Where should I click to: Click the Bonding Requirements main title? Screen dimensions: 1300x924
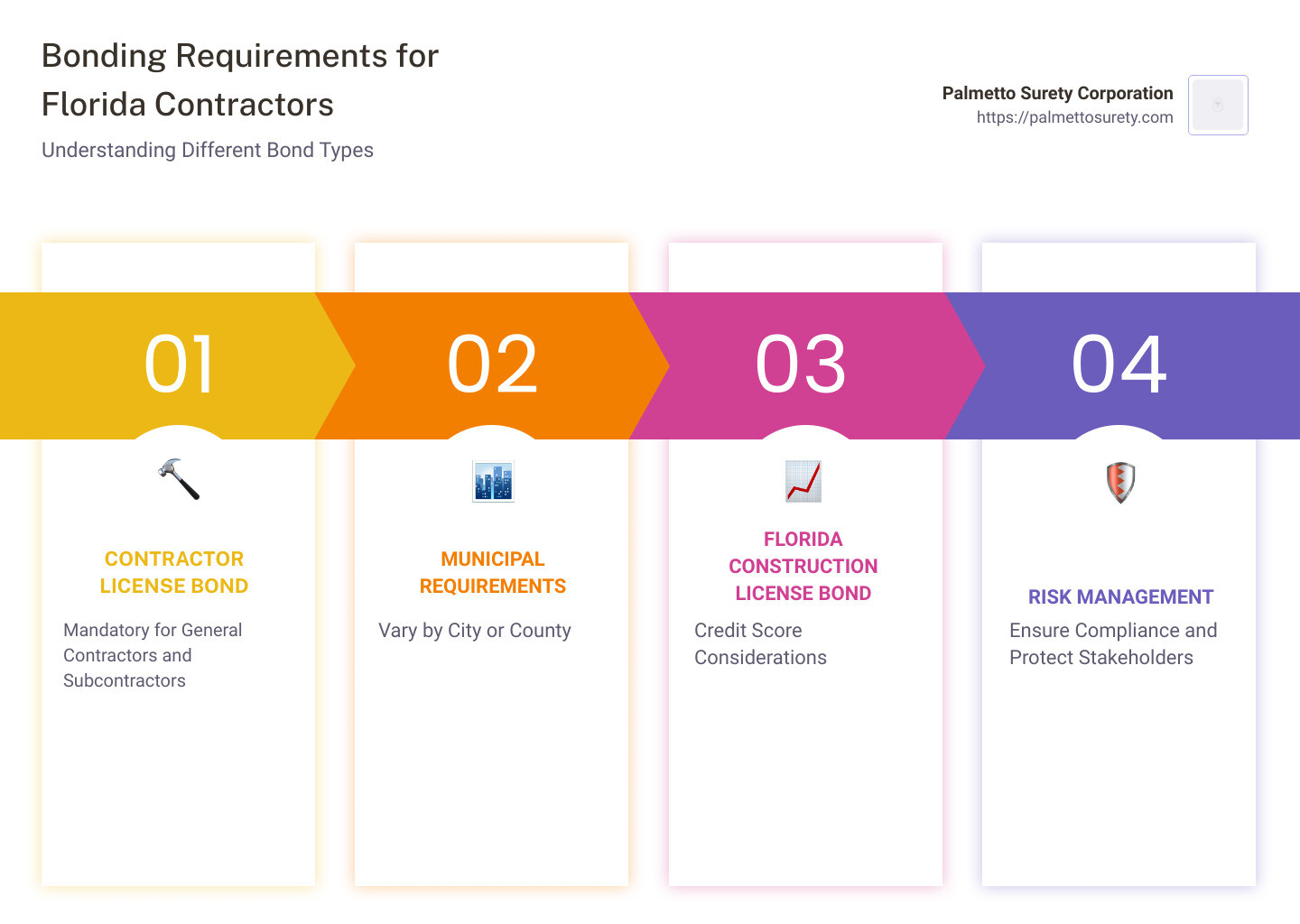[240, 80]
